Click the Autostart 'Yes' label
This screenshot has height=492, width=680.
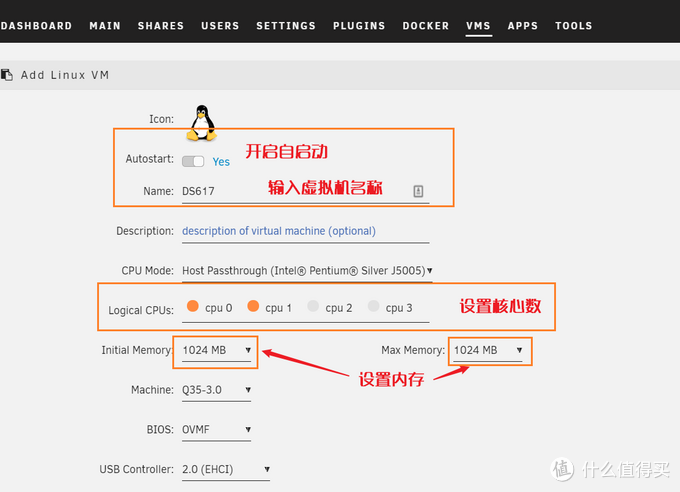click(x=221, y=162)
